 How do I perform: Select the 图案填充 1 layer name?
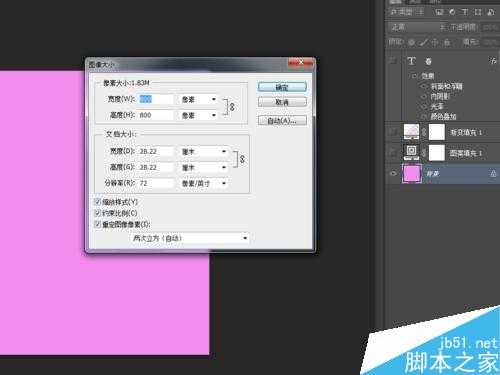click(466, 153)
